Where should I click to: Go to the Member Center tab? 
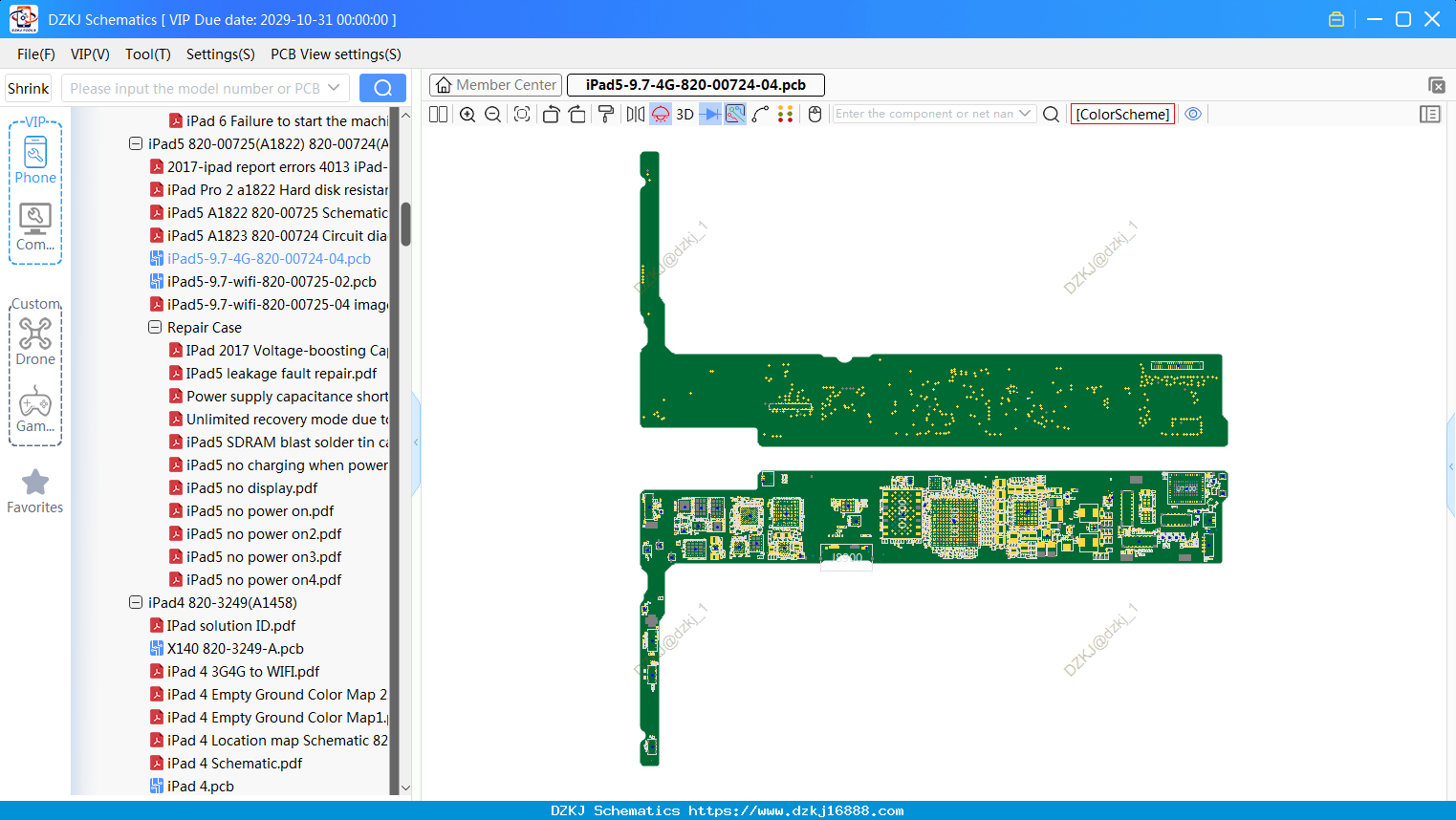[496, 85]
